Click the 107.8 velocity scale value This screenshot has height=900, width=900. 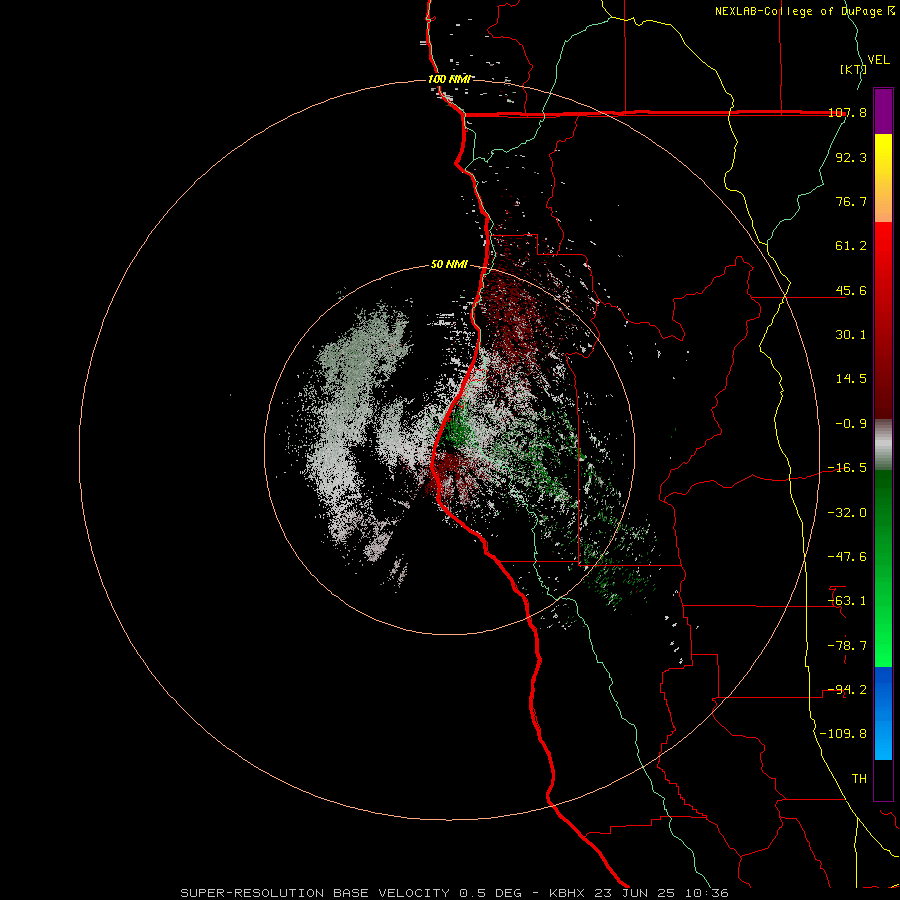[x=848, y=113]
